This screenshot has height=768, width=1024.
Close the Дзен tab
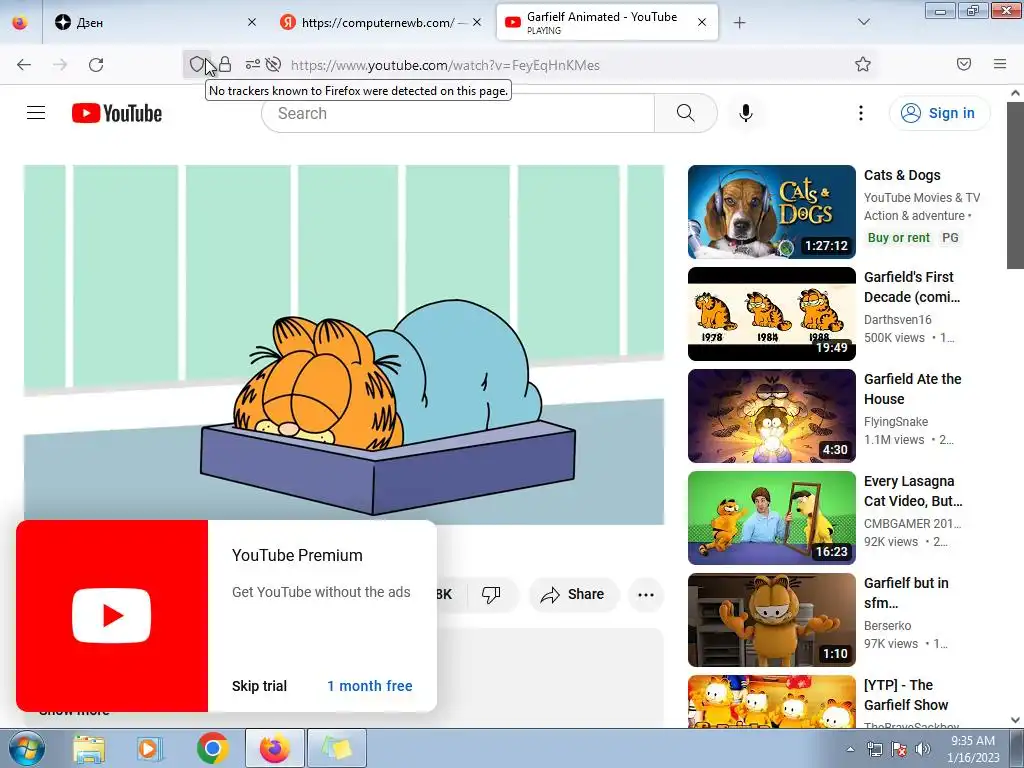point(252,22)
